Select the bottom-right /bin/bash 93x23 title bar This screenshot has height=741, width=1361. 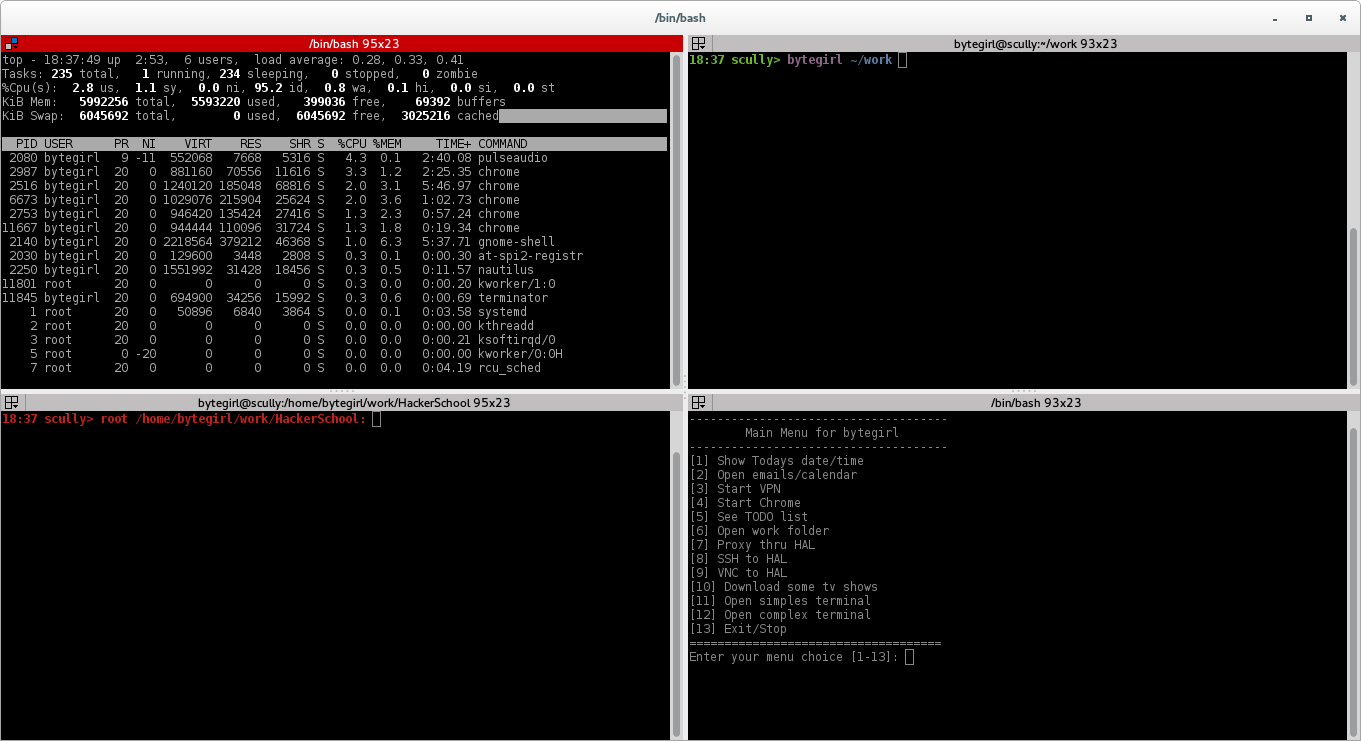pos(1024,402)
